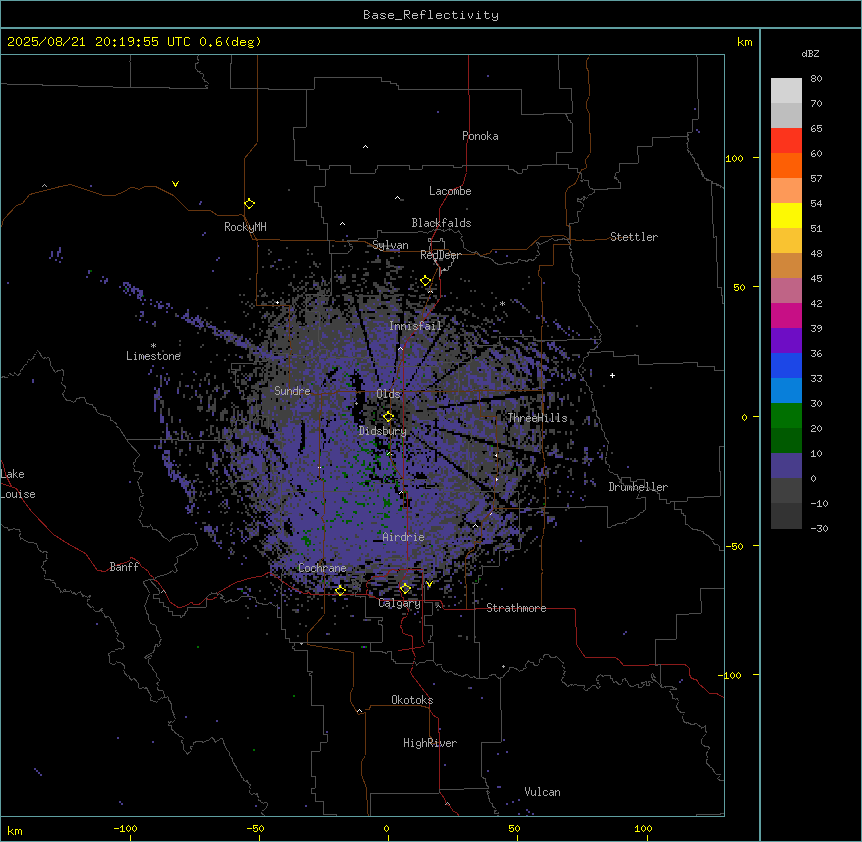The width and height of the screenshot is (862, 842).
Task: Click the Cochrane city label
Action: (322, 568)
